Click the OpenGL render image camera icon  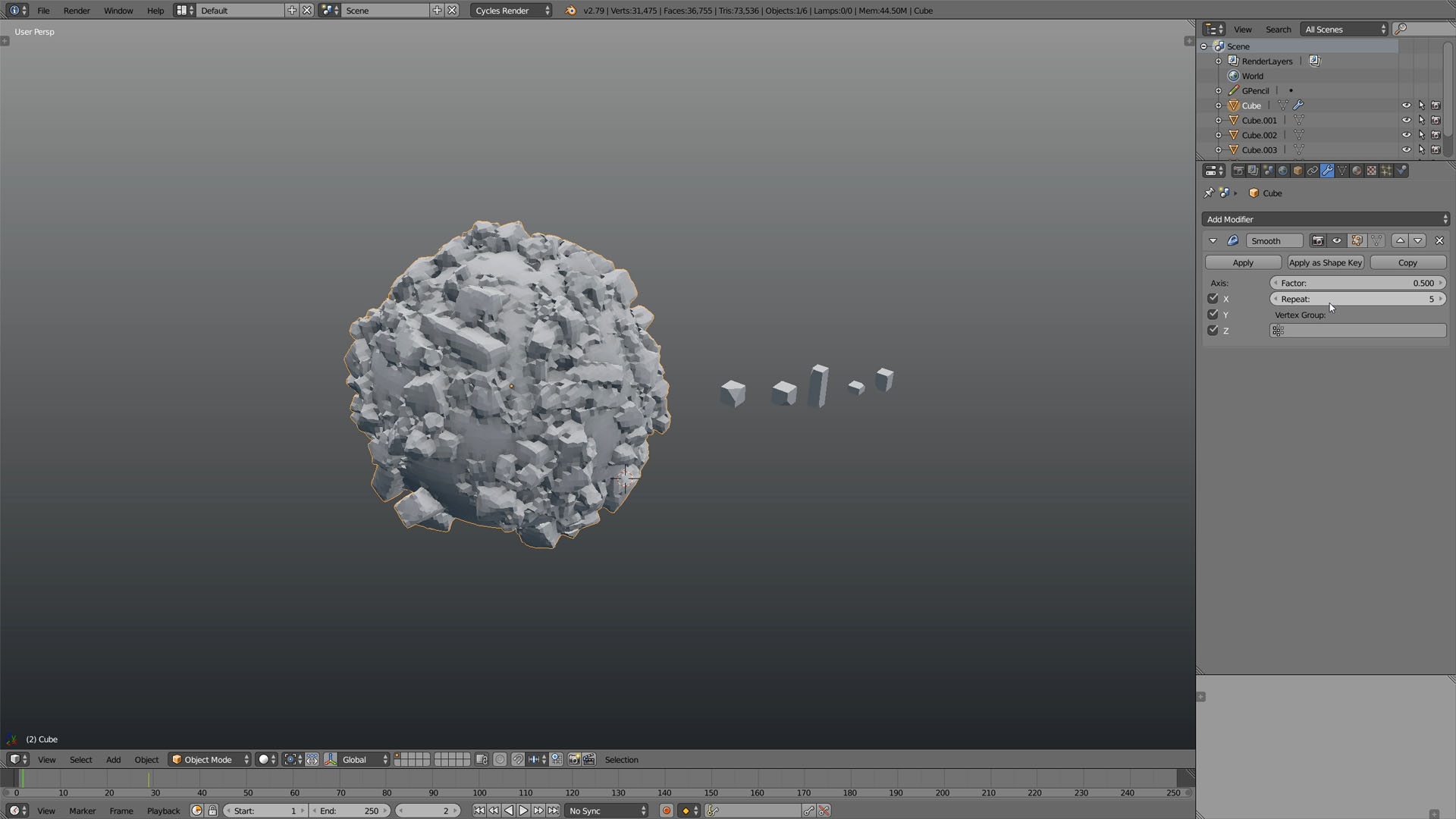574,759
